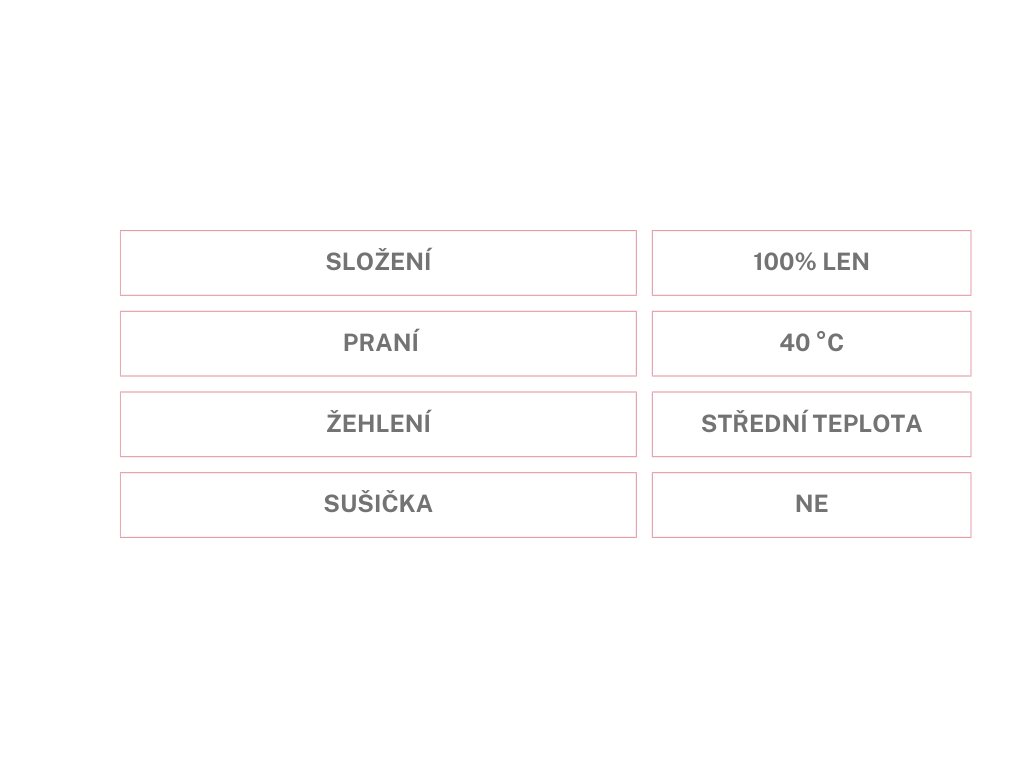Viewport: 1024px width, 768px height.
Task: Tap the 40 °C text
Action: coord(811,343)
